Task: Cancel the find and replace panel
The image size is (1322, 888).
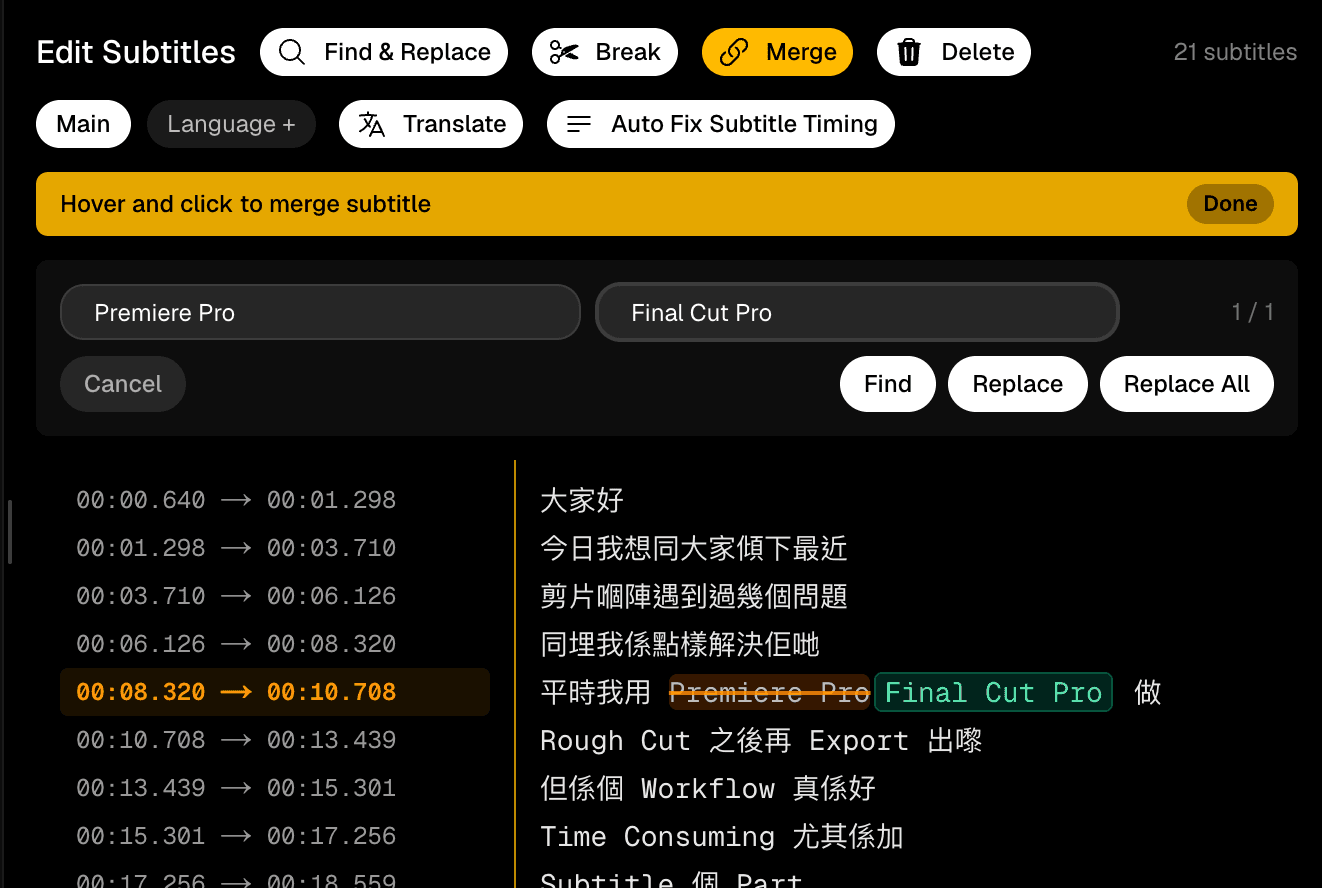Action: (x=123, y=384)
